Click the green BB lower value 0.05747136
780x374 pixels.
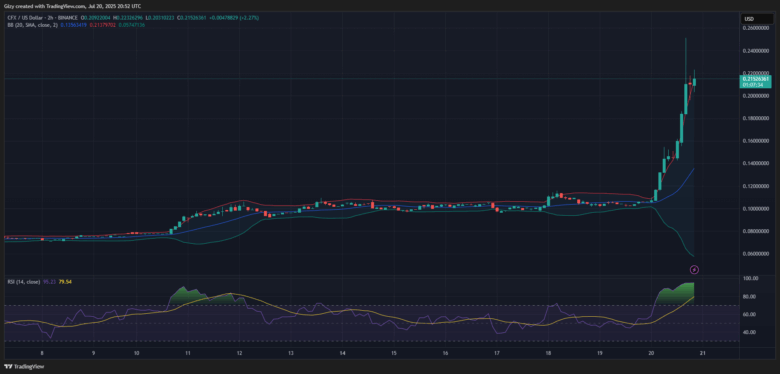point(132,24)
